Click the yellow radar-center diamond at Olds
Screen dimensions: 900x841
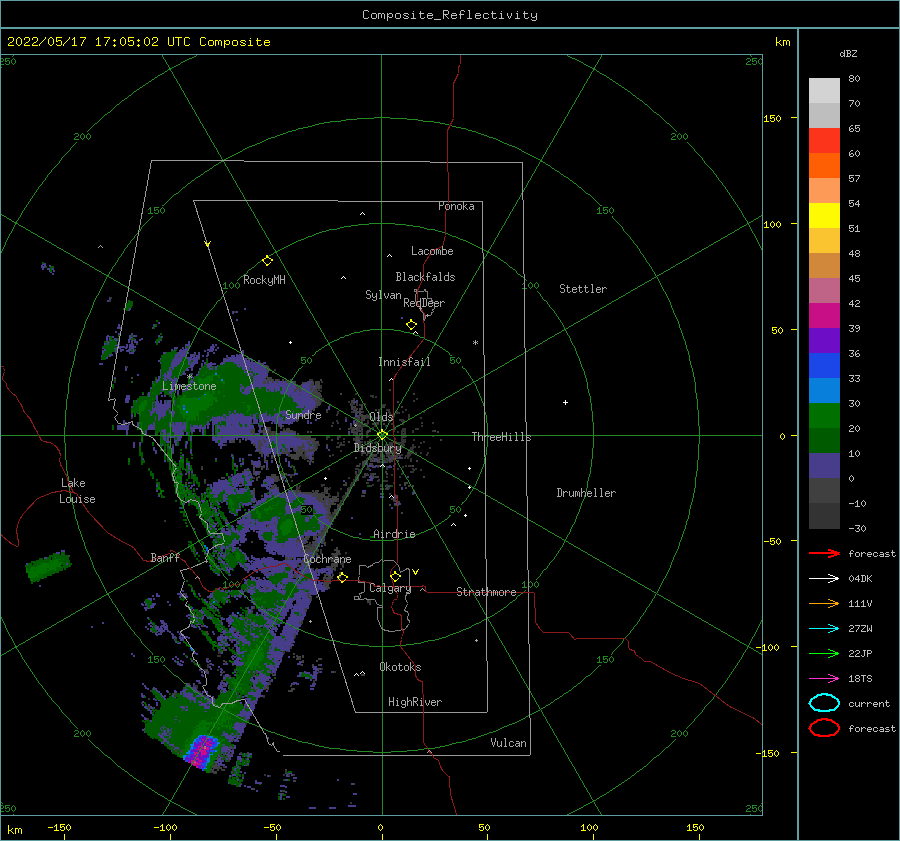point(382,435)
